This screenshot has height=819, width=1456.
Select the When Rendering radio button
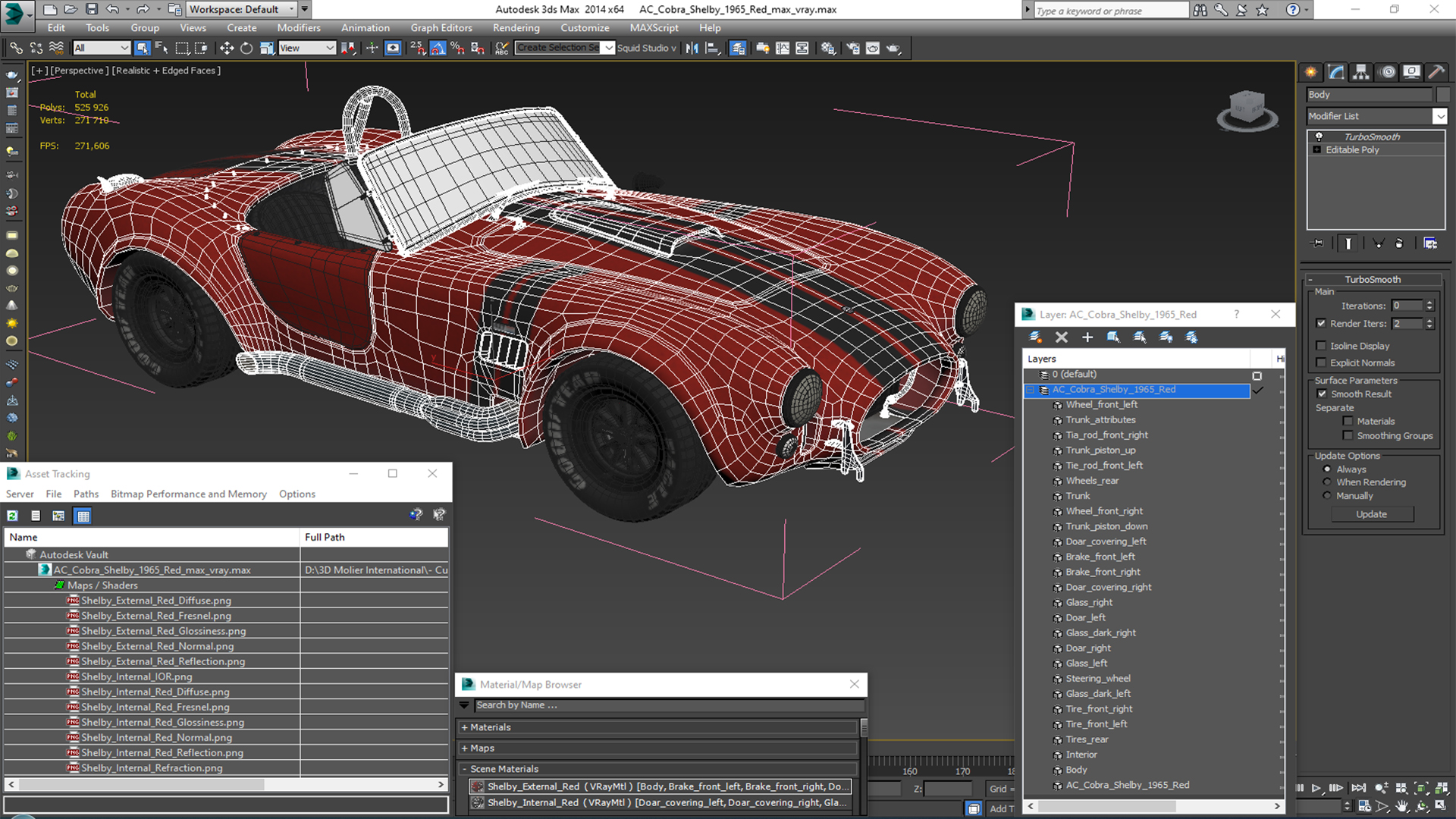click(1327, 482)
